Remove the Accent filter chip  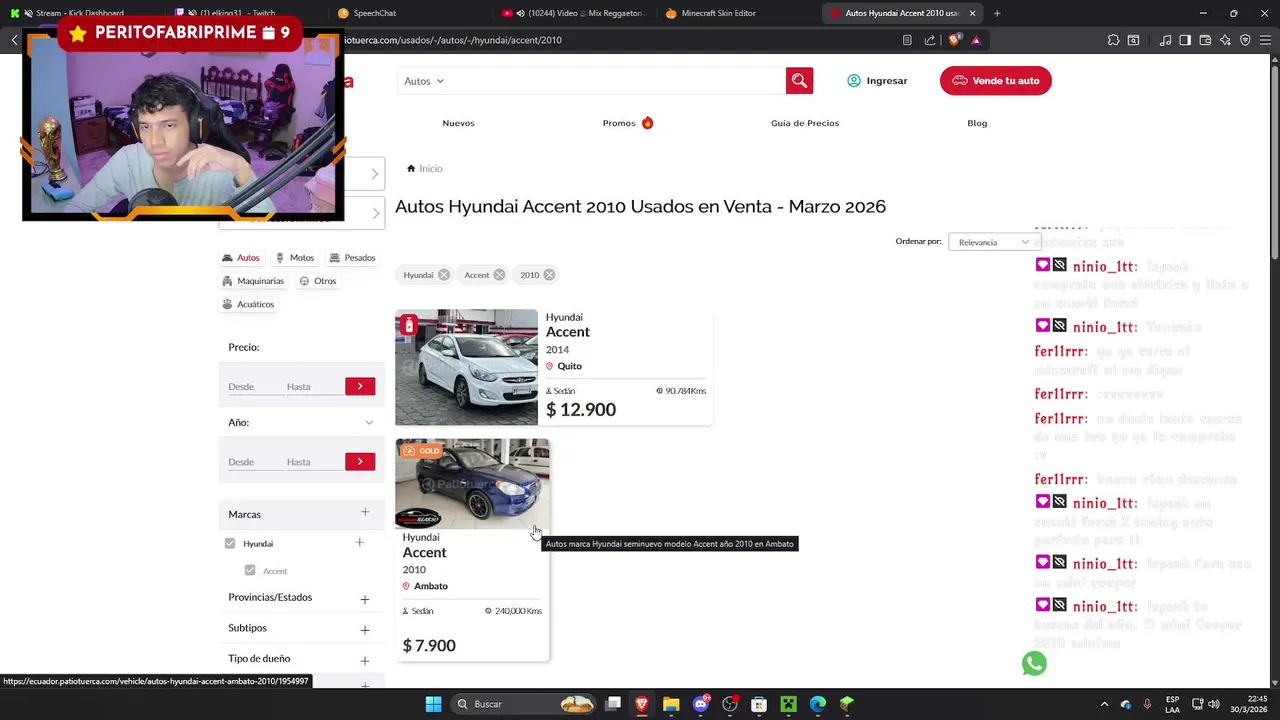(499, 275)
